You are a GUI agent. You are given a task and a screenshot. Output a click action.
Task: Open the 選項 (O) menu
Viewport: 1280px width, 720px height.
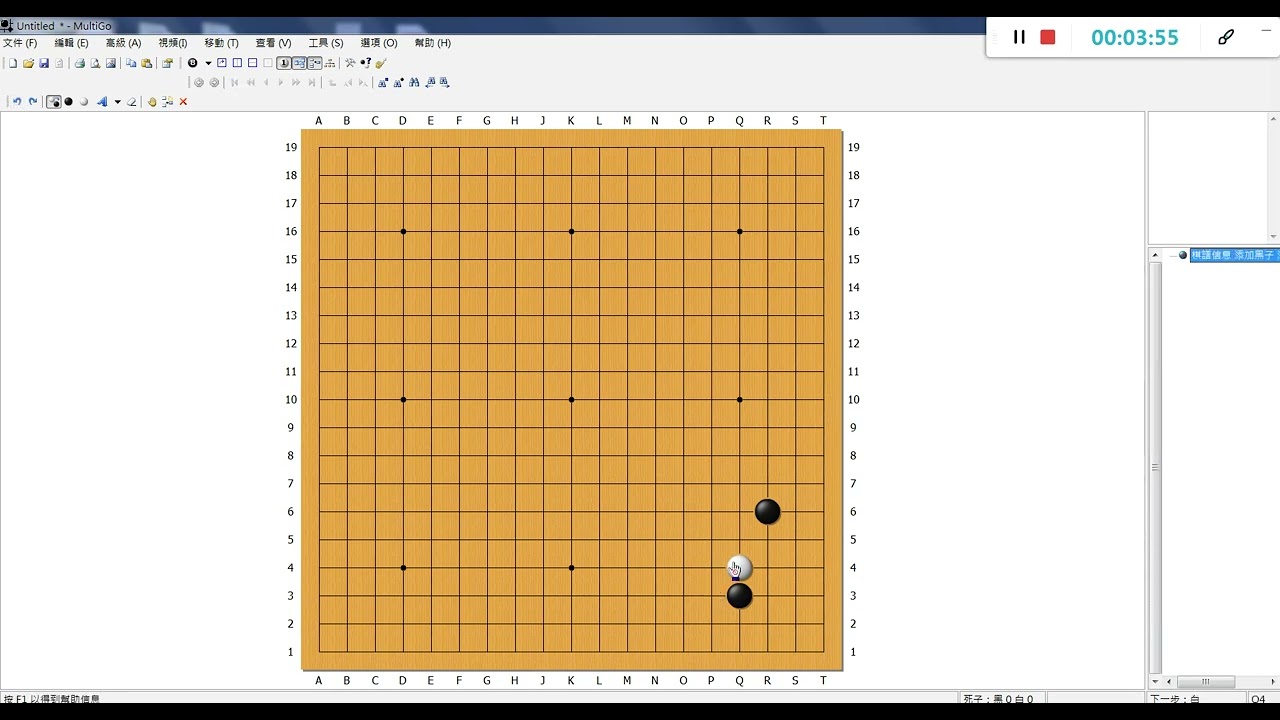[x=379, y=43]
